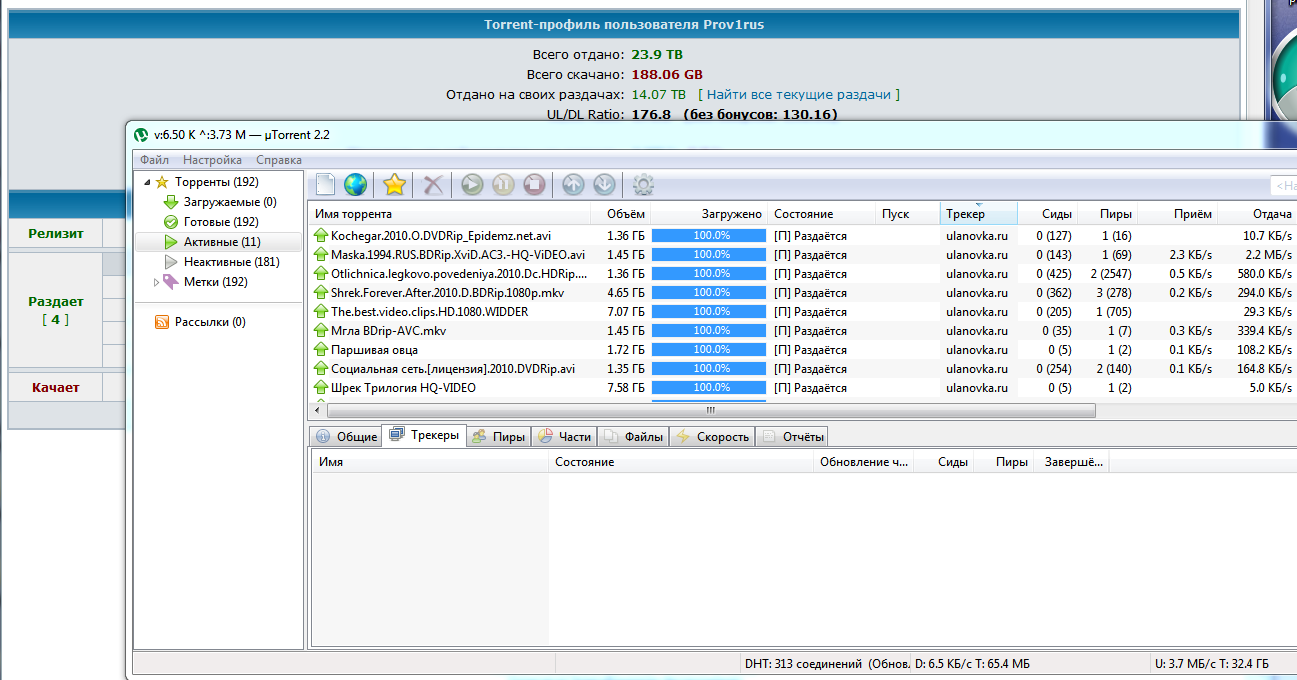This screenshot has height=680, width=1297.
Task: Open Preferences via the gear icon
Action: coord(644,185)
